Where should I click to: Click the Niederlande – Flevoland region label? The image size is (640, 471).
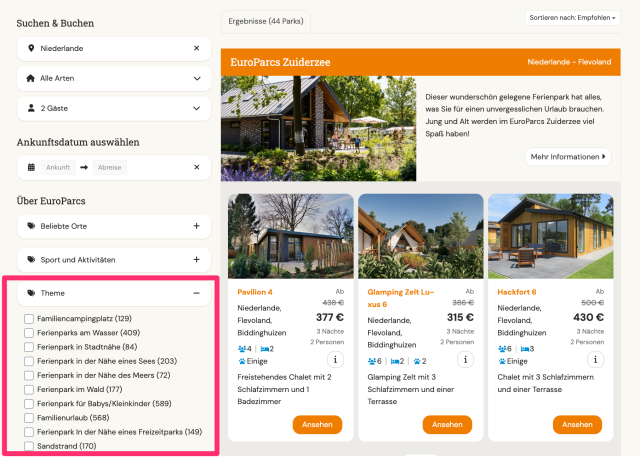coord(569,62)
